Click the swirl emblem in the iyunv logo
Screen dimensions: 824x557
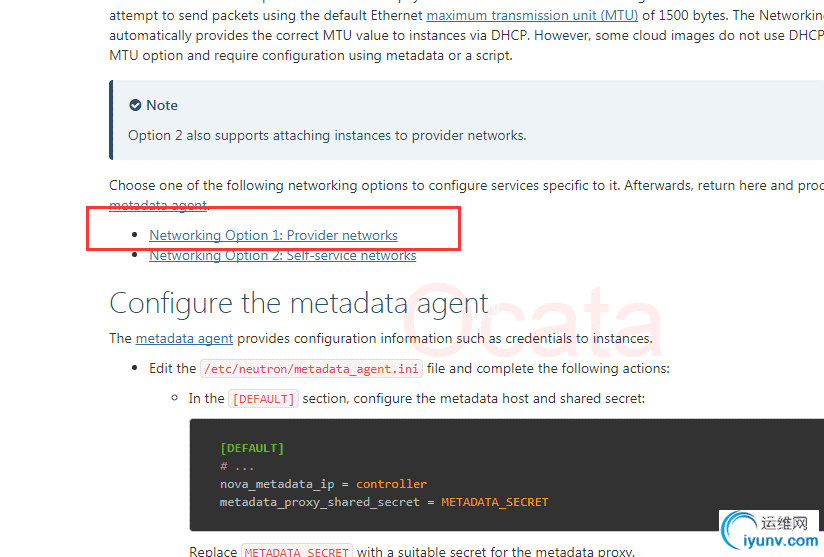(739, 530)
